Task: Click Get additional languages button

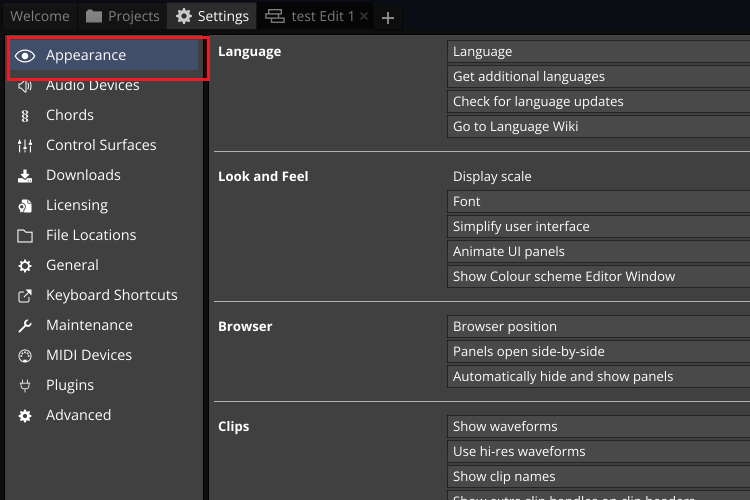Action: (x=598, y=77)
